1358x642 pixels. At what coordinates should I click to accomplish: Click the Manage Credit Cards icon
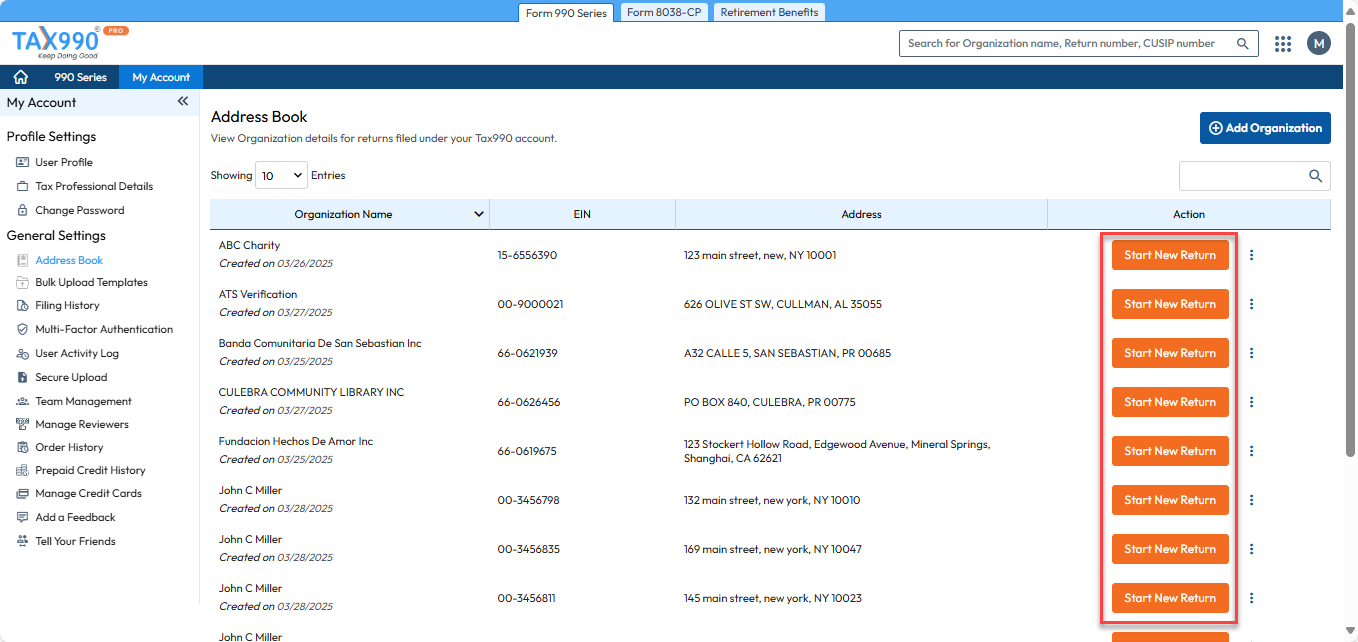[22, 493]
